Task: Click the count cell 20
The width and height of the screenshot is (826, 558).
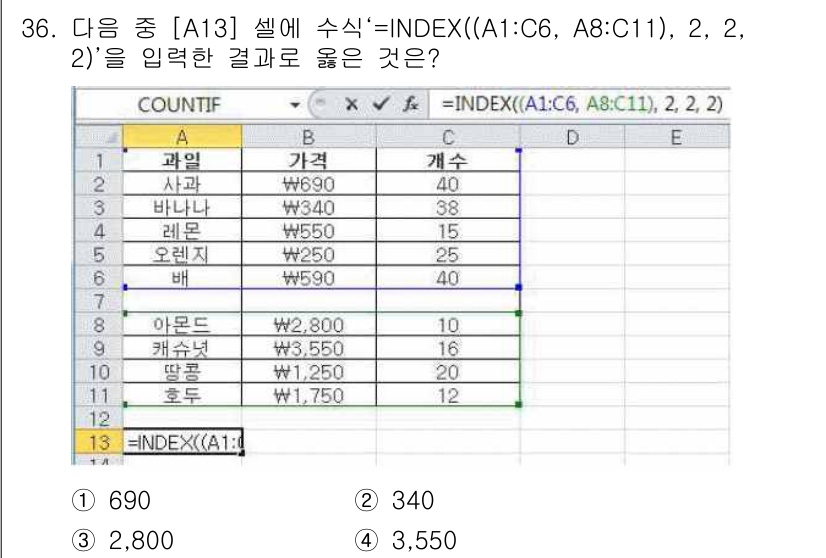Action: pos(448,372)
